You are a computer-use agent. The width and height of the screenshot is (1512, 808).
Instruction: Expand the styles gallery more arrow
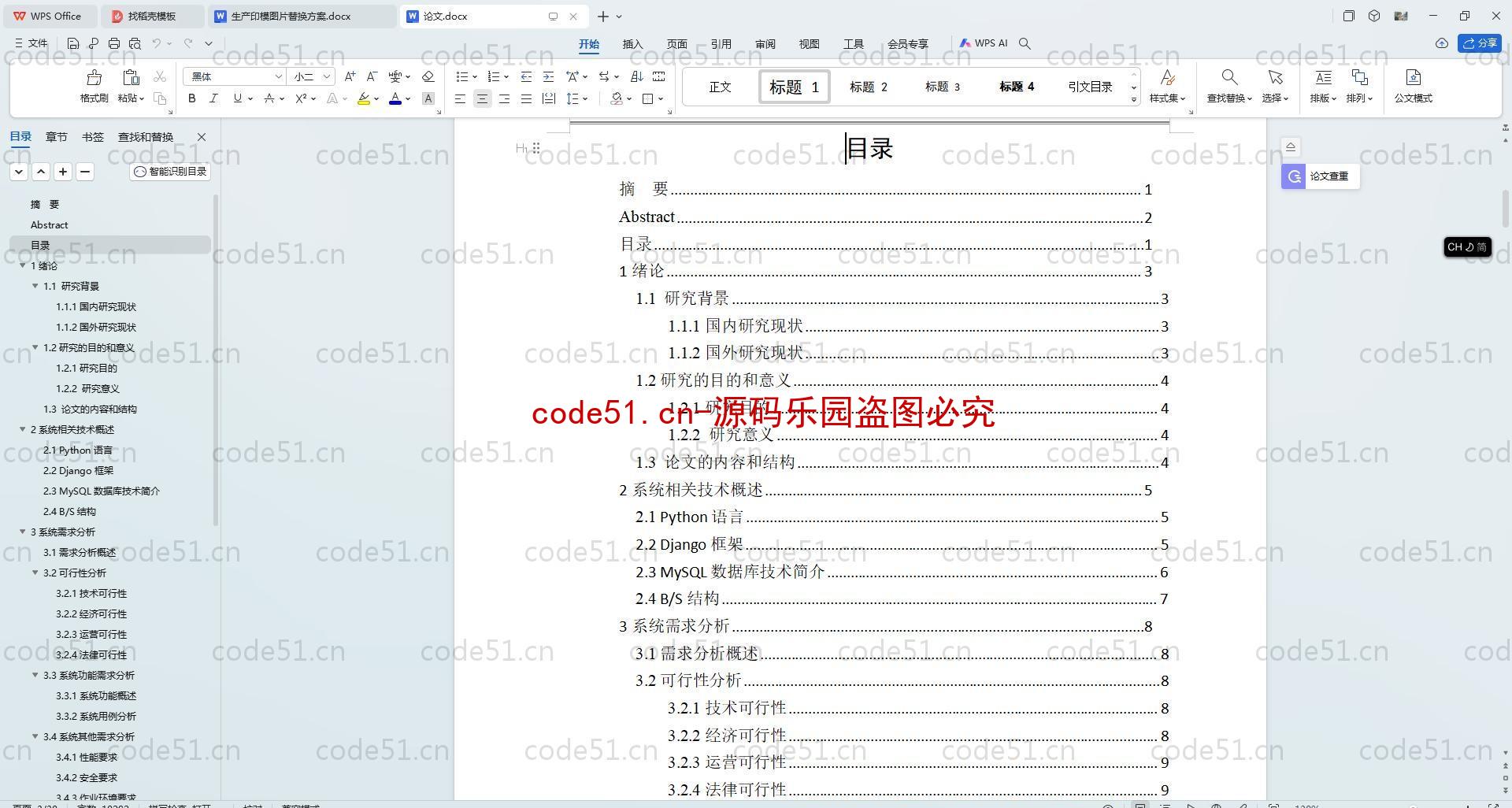(x=1134, y=99)
